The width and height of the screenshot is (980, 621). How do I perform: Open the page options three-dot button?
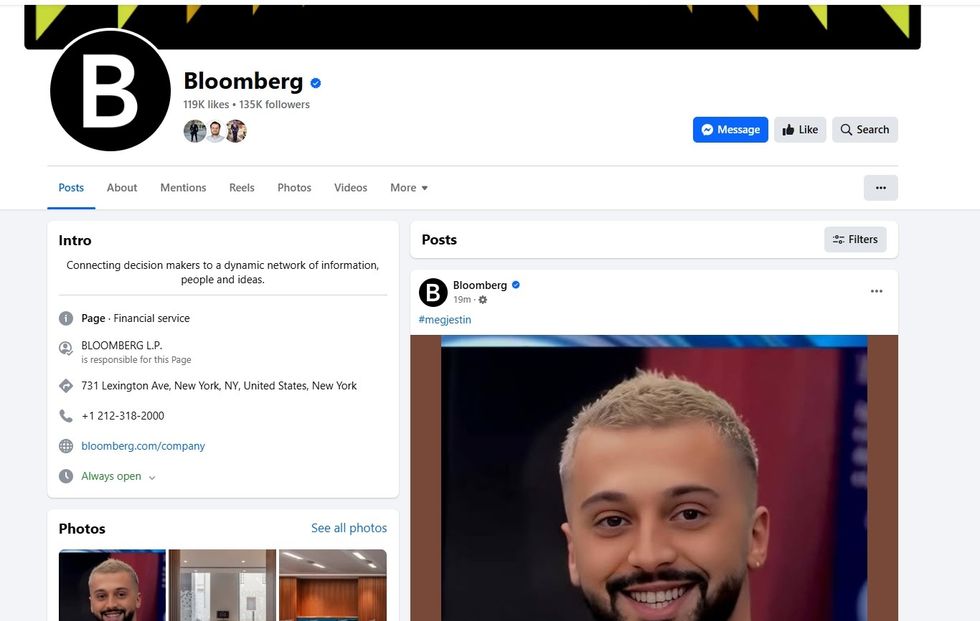point(881,187)
